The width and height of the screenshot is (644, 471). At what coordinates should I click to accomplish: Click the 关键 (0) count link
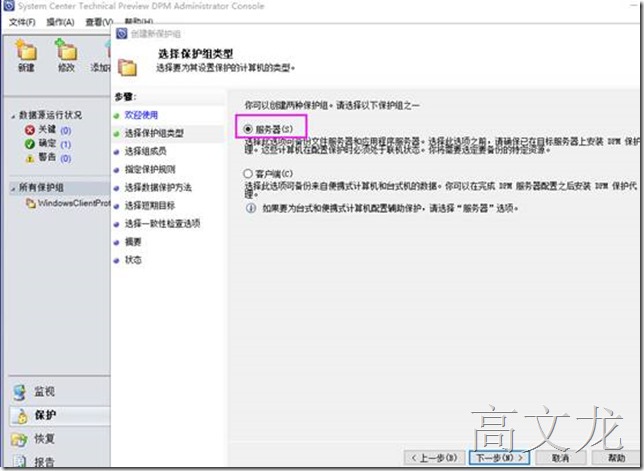66,131
